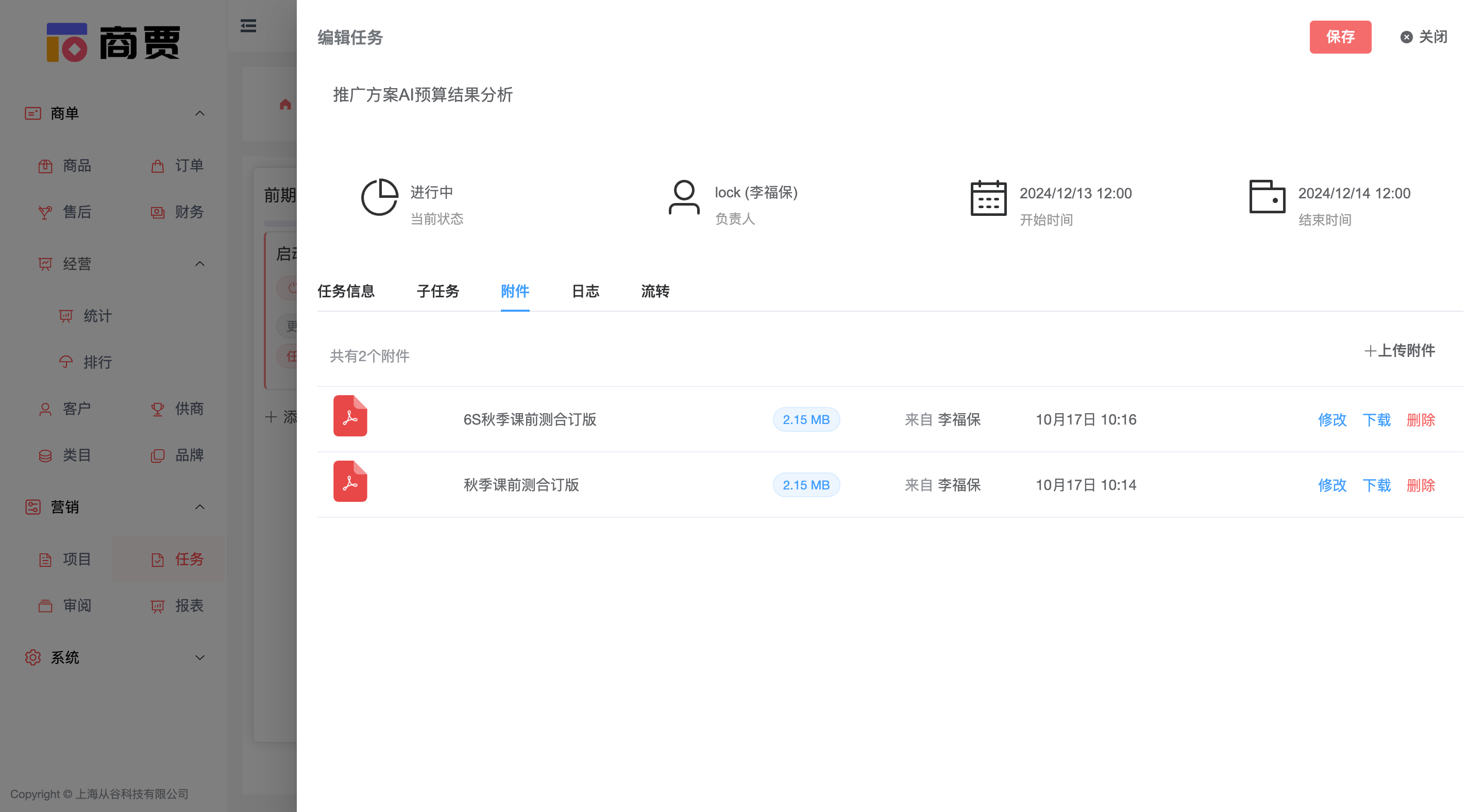Click the PDF thumbnail of 秋季课前测合订版
The image size is (1484, 812).
(x=350, y=481)
